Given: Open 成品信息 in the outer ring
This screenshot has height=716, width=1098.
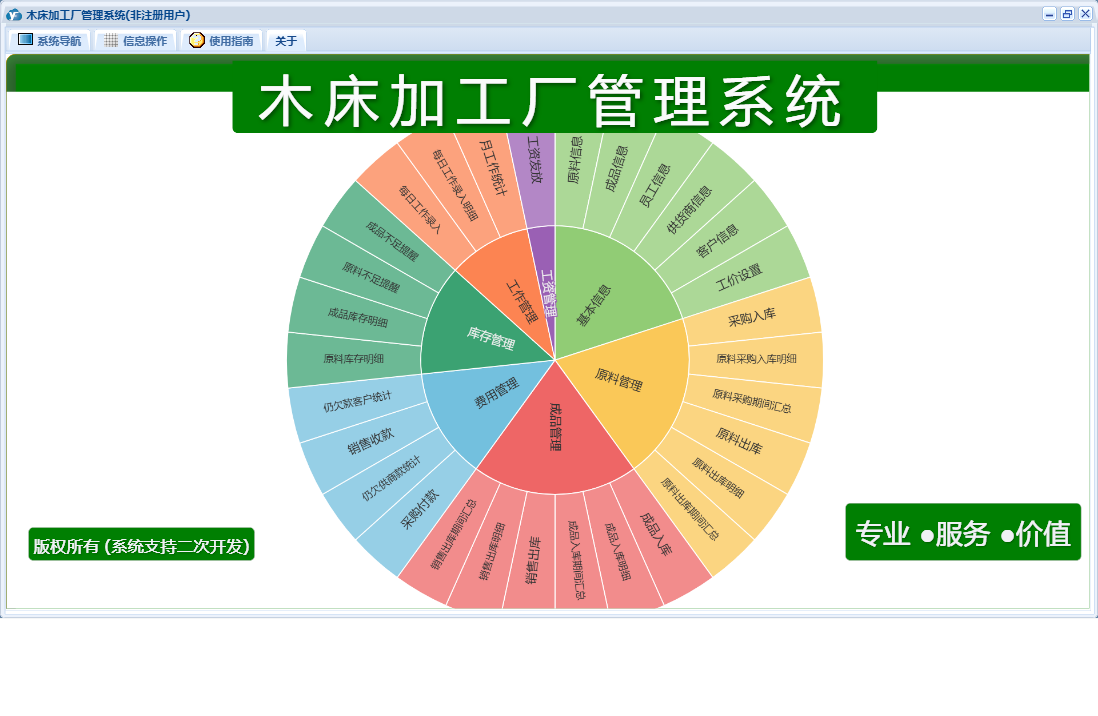Looking at the screenshot, I should (616, 168).
